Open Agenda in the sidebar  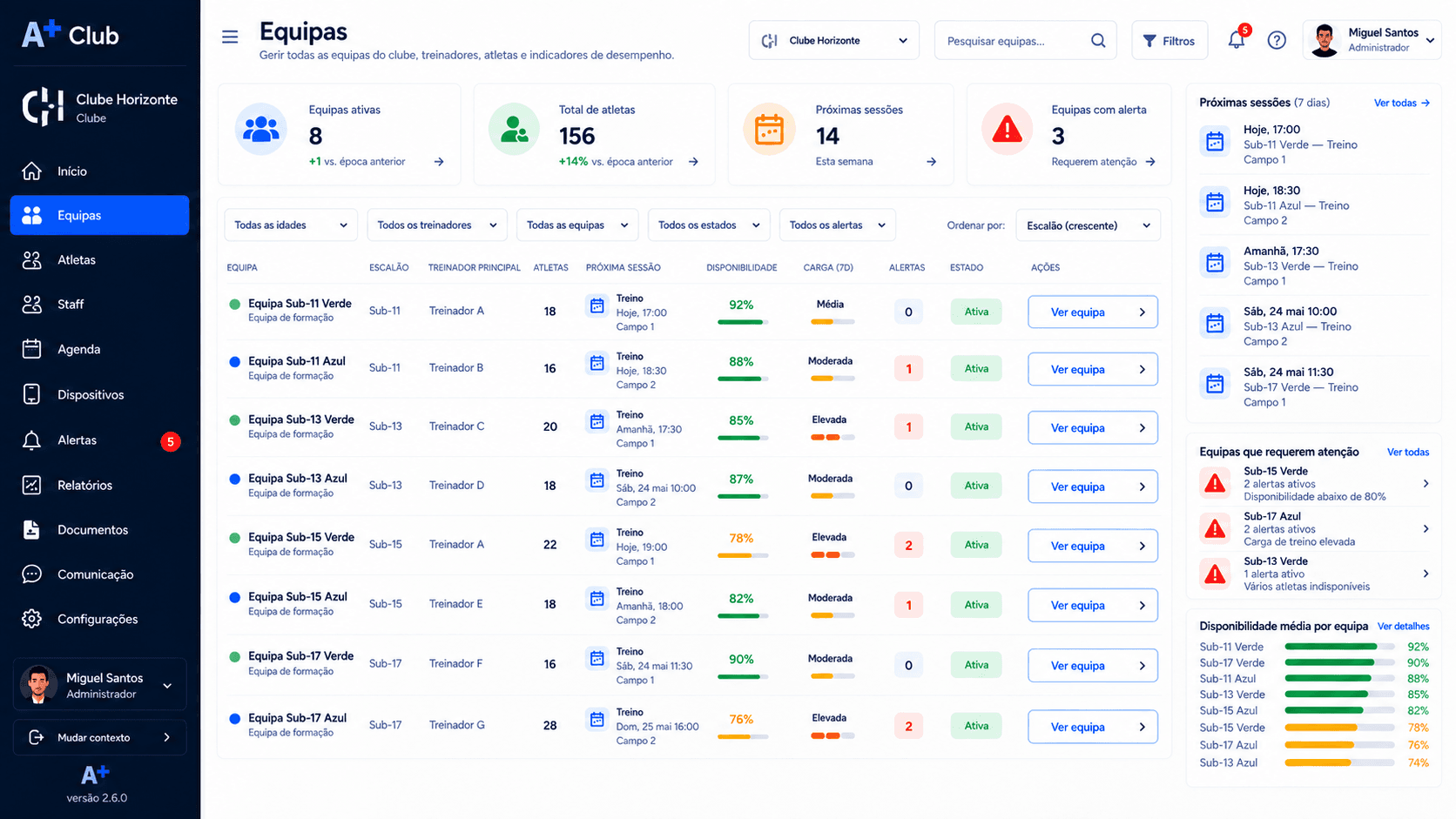click(x=99, y=349)
